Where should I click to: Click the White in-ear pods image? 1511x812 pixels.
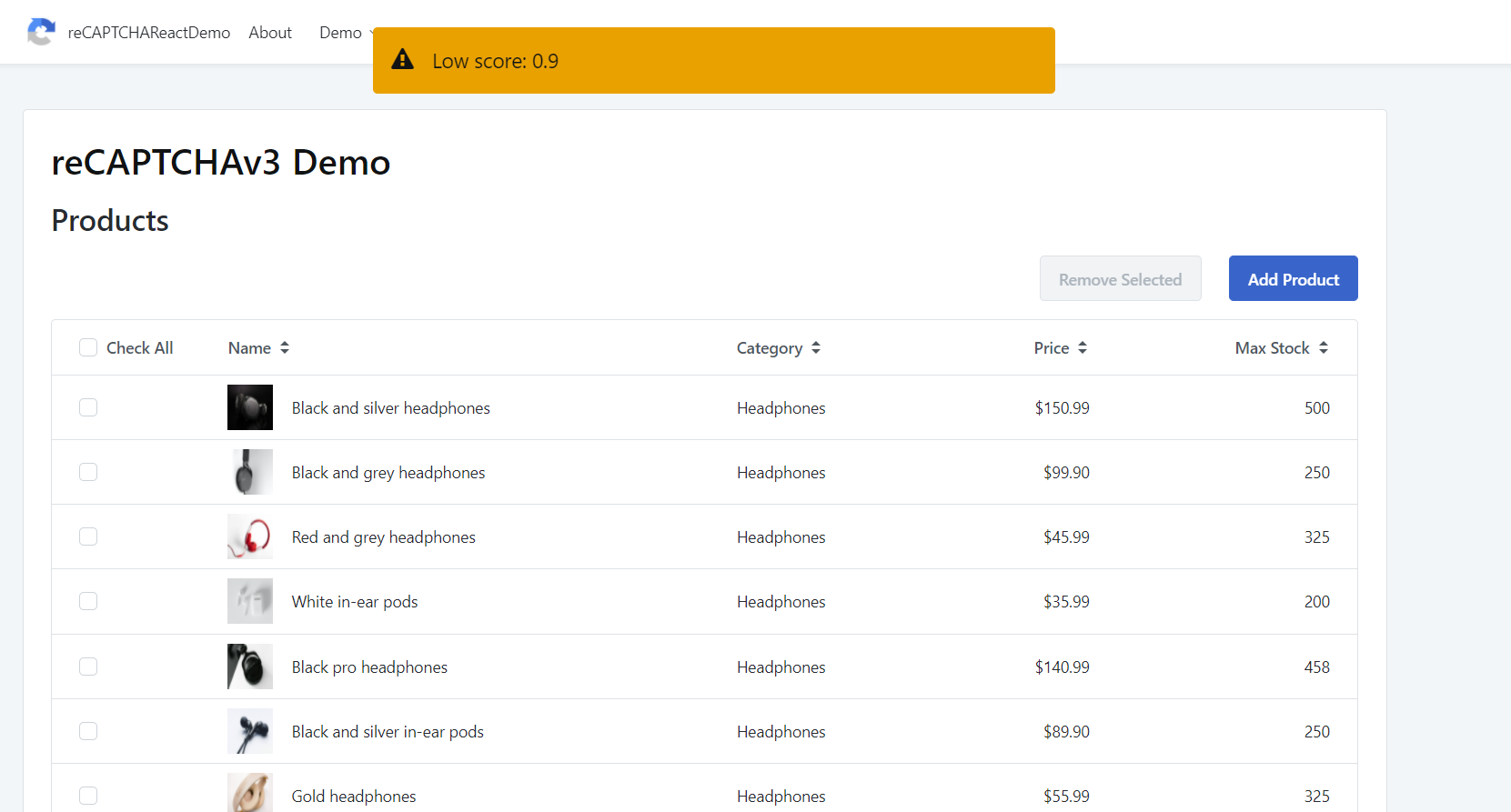pos(250,601)
